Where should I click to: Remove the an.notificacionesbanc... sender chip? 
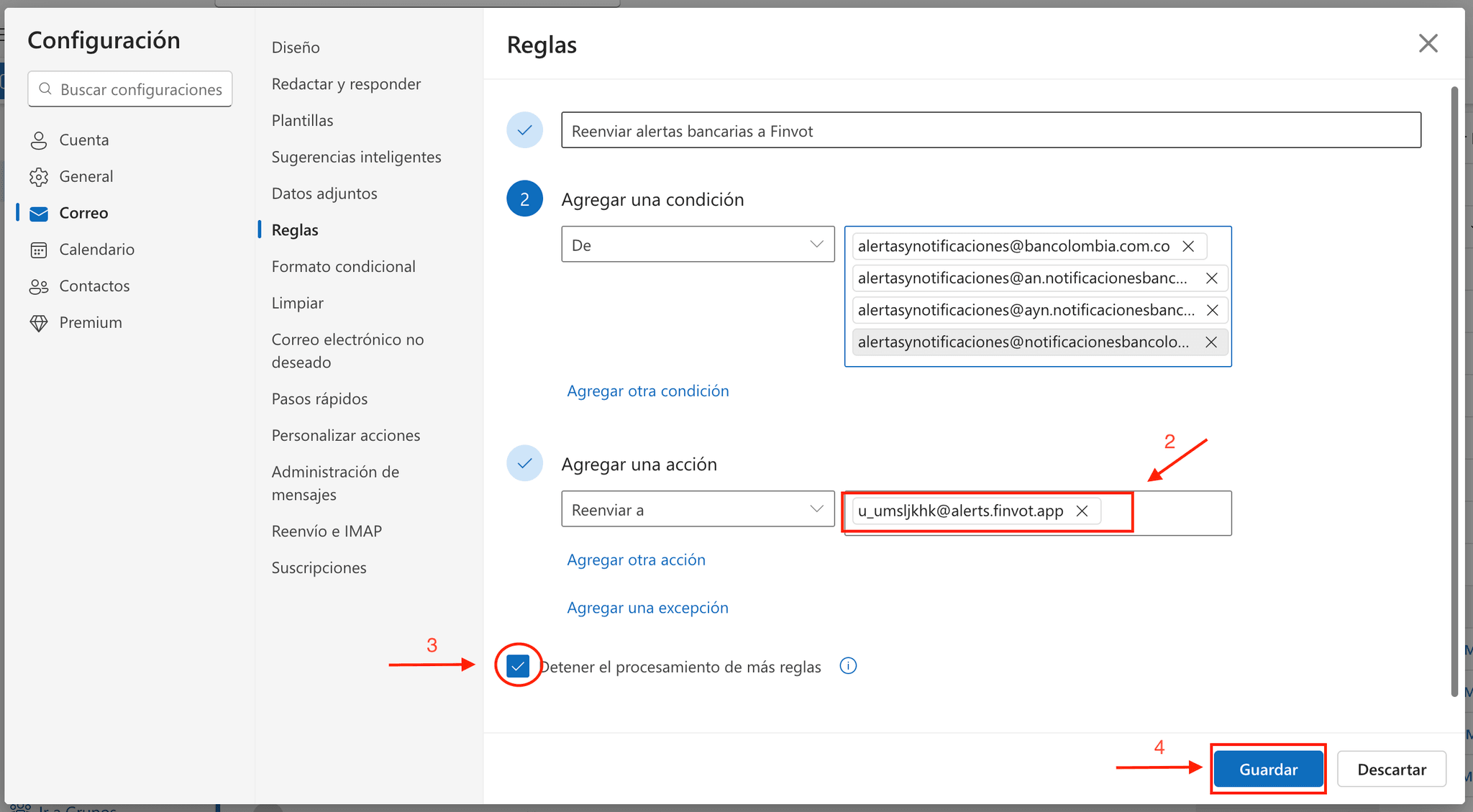coord(1211,278)
